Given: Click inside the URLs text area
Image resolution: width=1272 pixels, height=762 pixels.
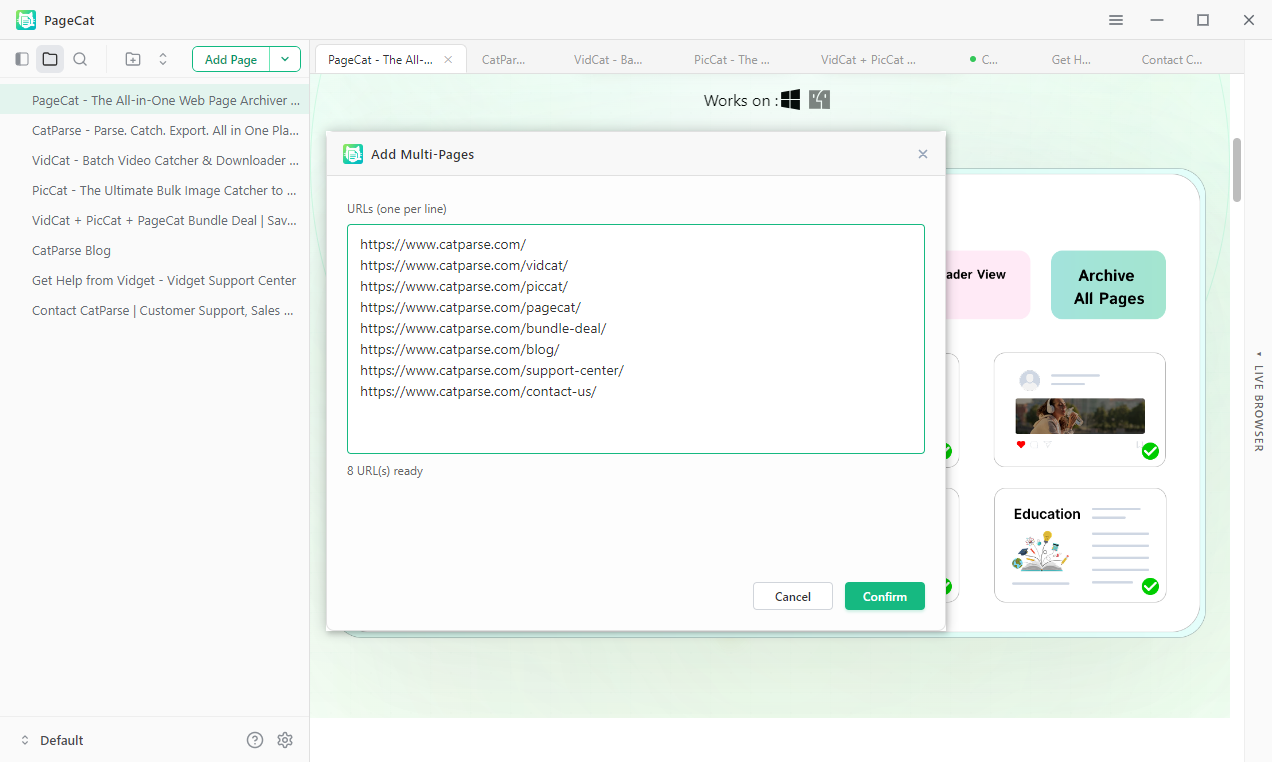Looking at the screenshot, I should 636,339.
